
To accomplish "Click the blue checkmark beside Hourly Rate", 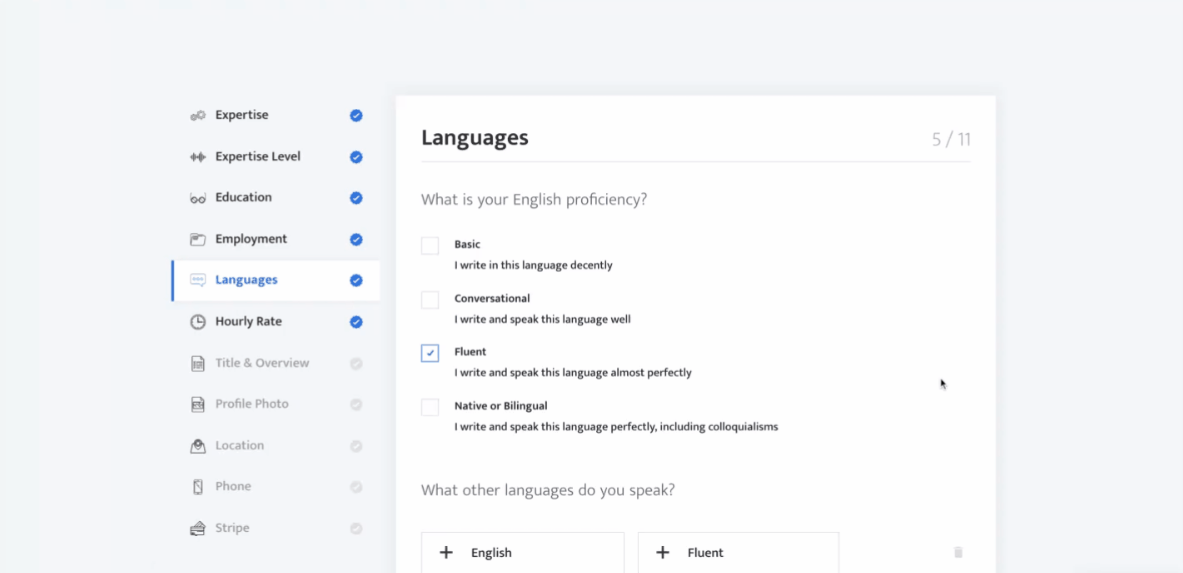I will click(356, 322).
